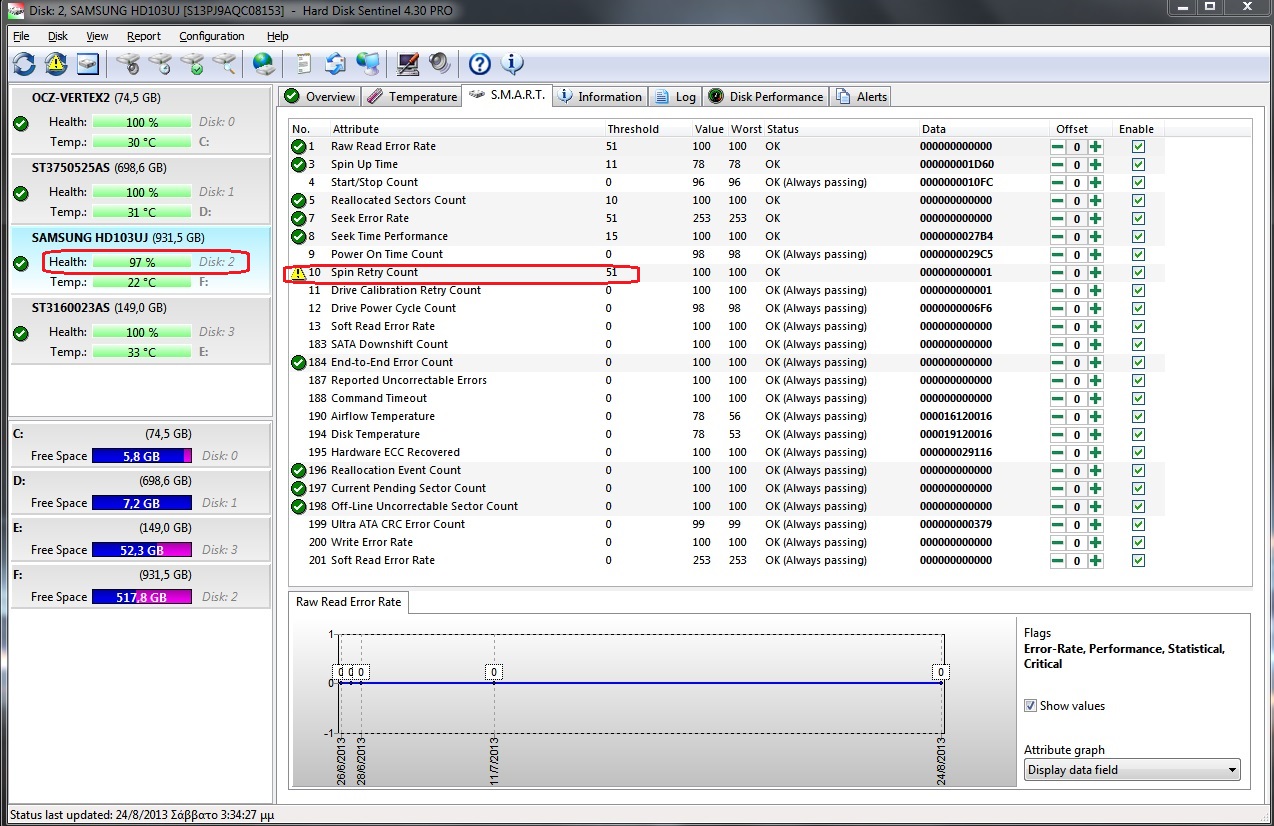Screen dimensions: 1274x826
Task: Decrease offset for Write Error Rate
Action: (1058, 543)
